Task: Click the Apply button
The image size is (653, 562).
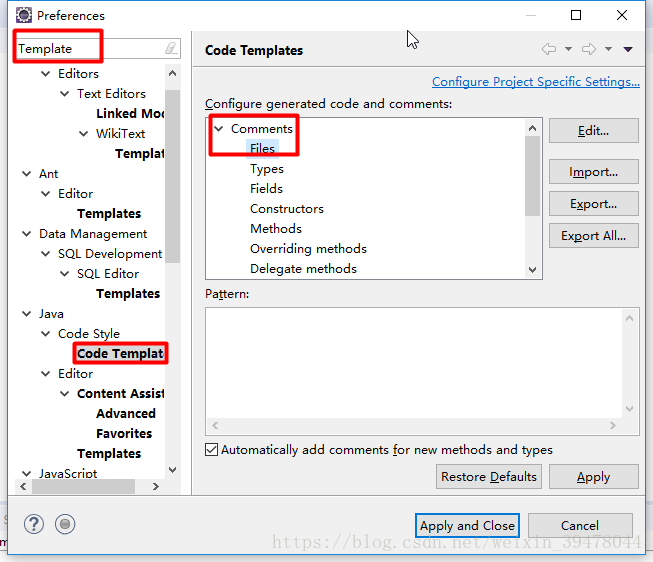Action: click(x=593, y=477)
